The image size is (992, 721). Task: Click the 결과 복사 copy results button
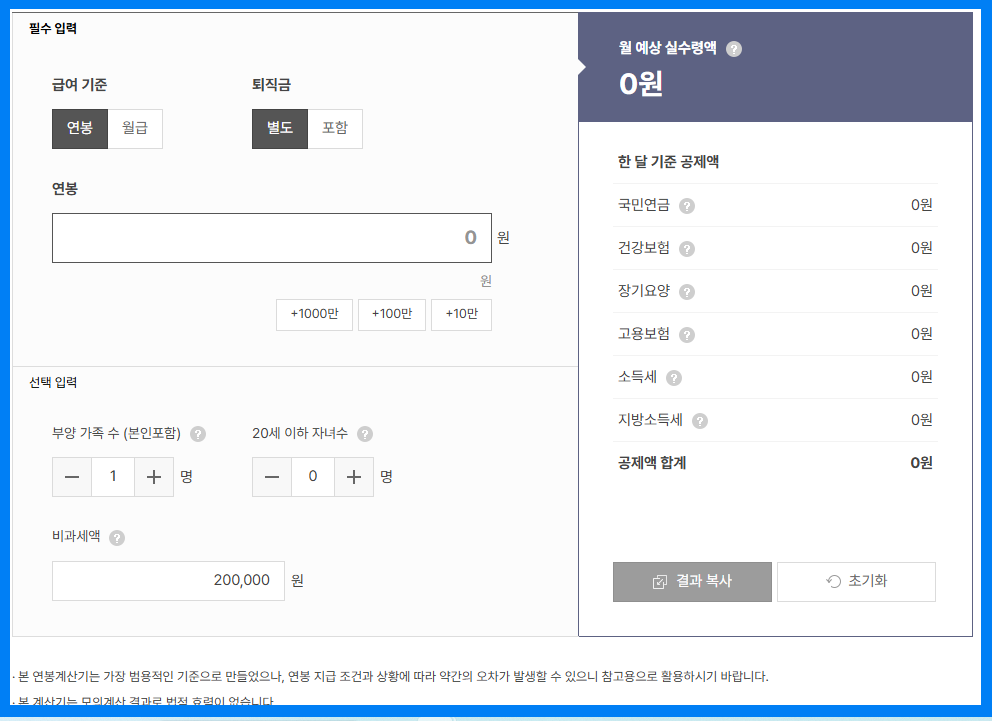[x=692, y=581]
